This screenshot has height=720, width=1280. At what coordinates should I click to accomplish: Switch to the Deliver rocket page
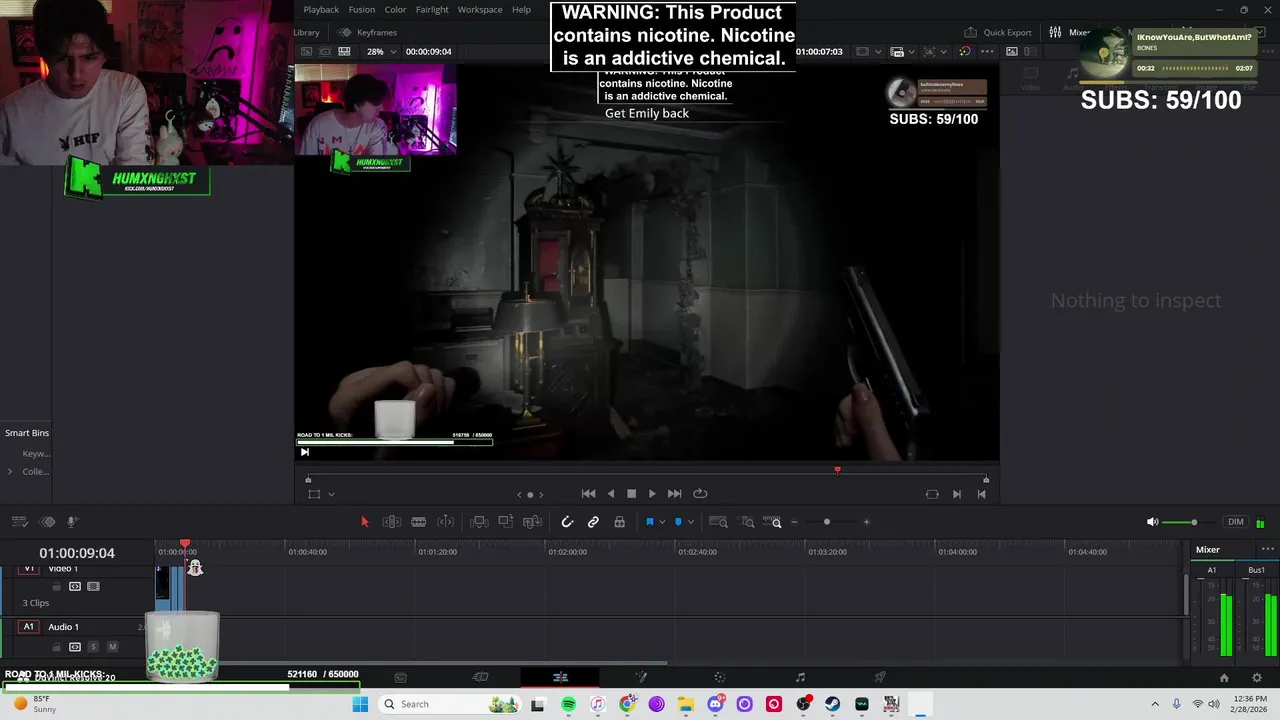(880, 677)
